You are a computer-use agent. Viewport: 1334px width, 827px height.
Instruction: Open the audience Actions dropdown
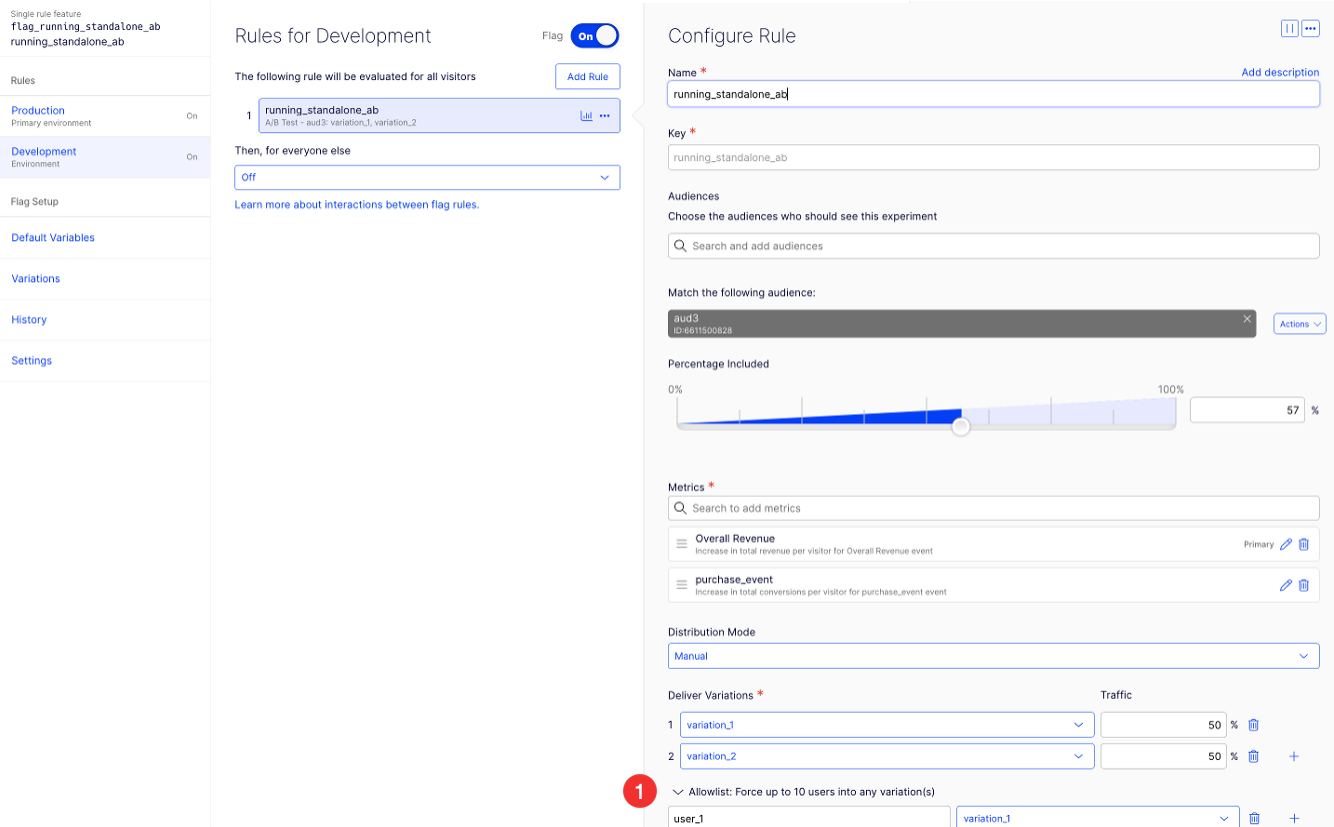pyautogui.click(x=1300, y=324)
